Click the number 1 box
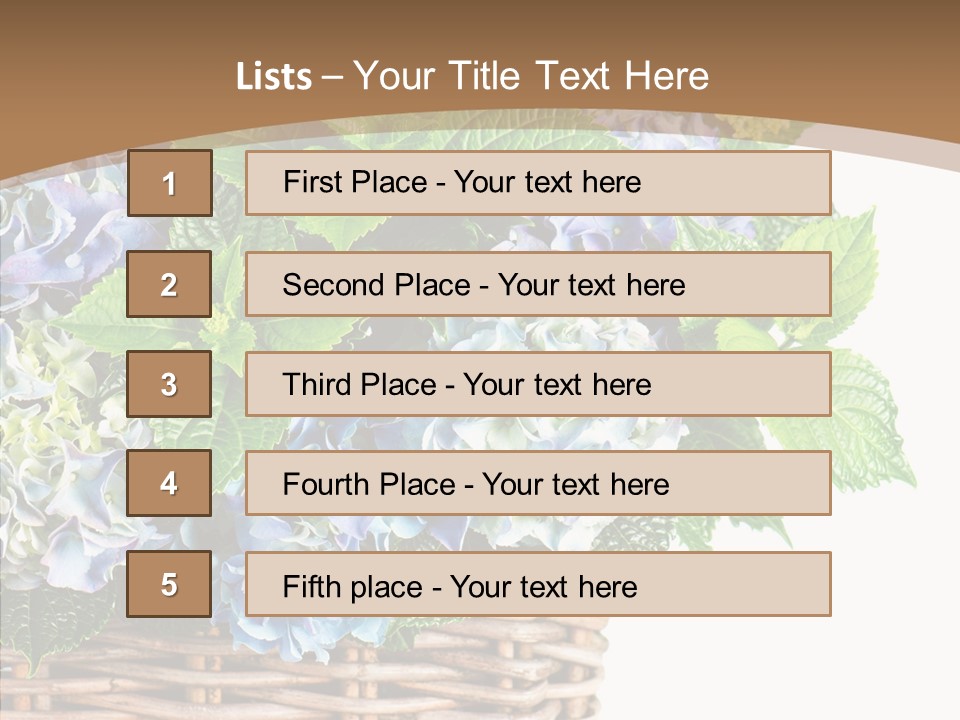The height and width of the screenshot is (720, 960). click(x=170, y=183)
